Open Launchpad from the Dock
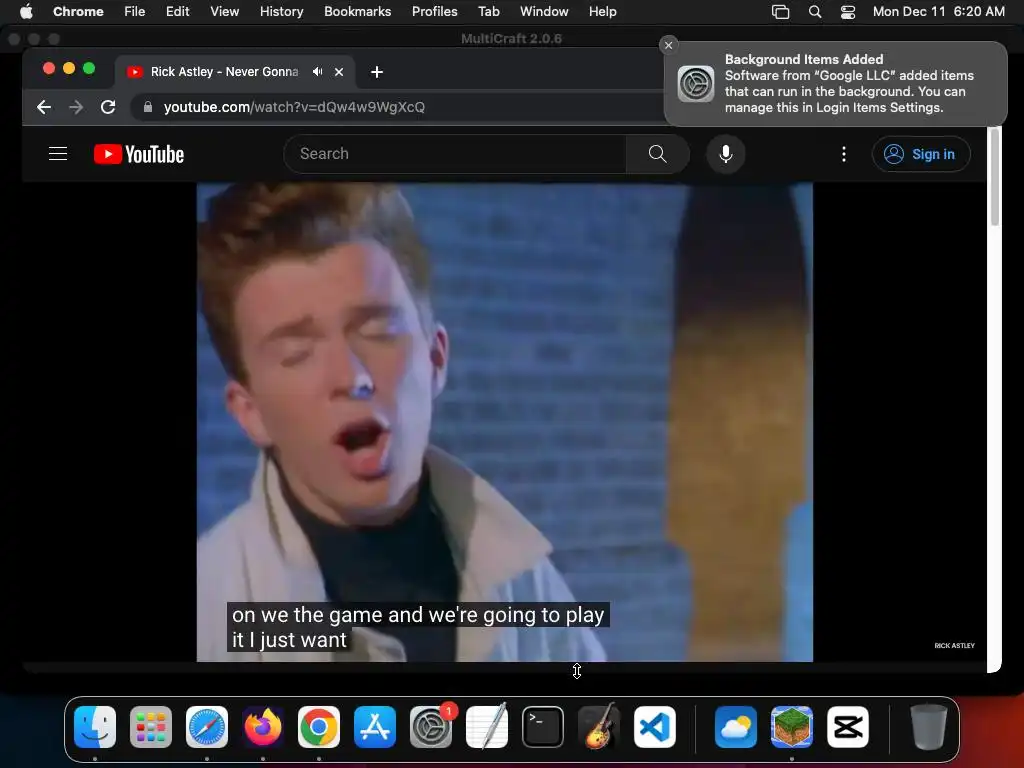The width and height of the screenshot is (1024, 768). coord(151,727)
